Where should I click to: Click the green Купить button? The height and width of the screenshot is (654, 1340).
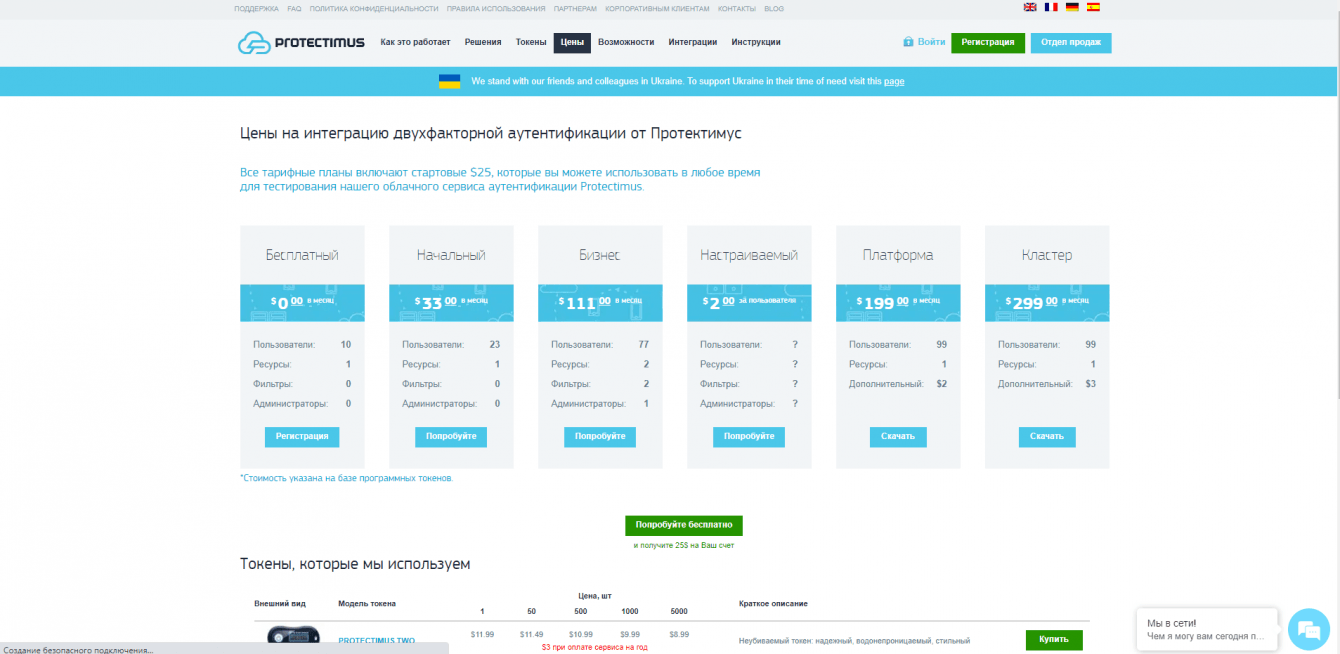pos(1054,640)
